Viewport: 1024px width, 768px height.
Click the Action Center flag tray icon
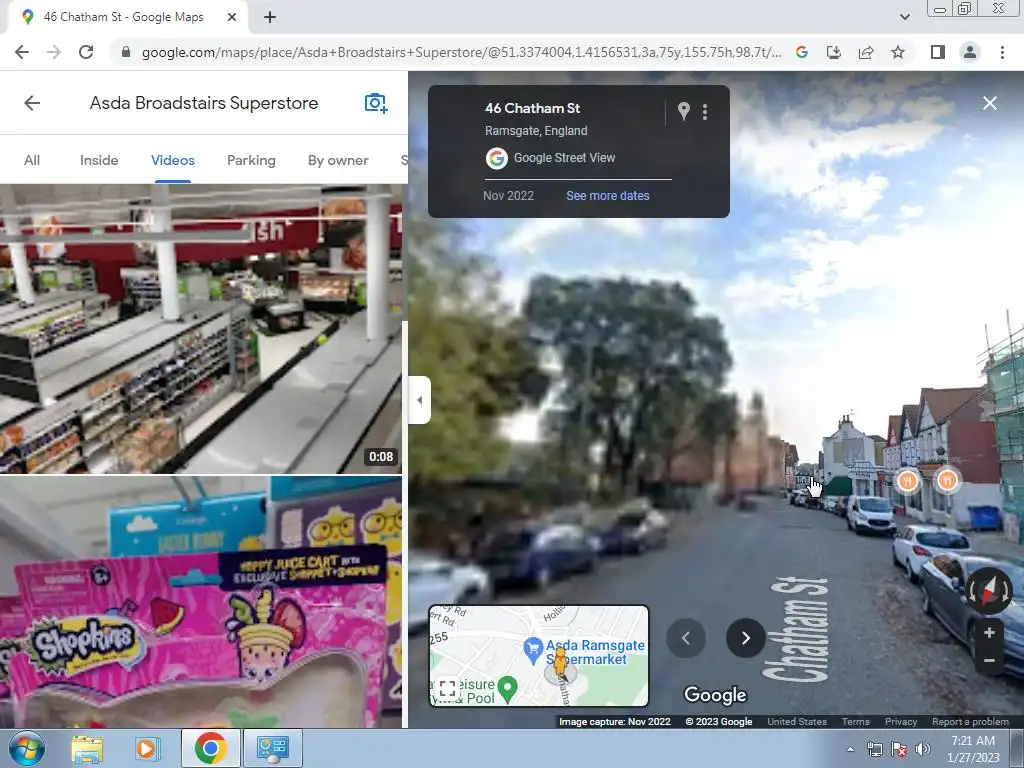click(x=899, y=749)
